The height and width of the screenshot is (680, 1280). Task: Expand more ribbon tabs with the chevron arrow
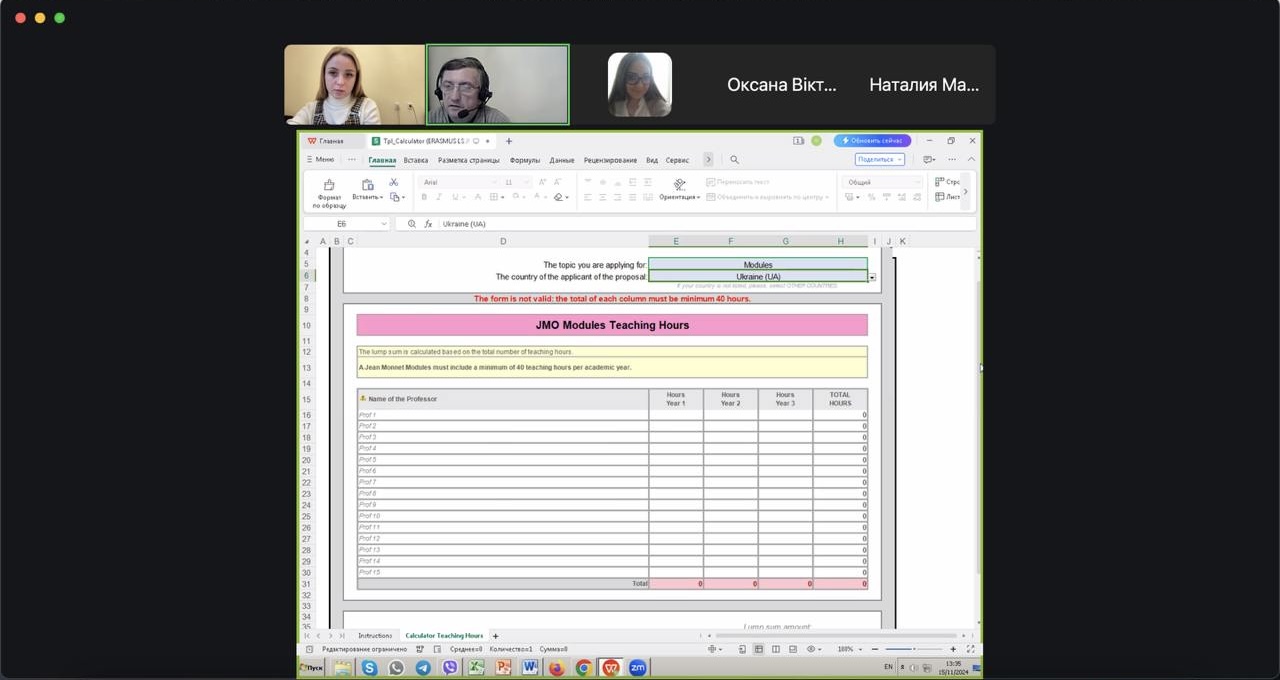[708, 160]
